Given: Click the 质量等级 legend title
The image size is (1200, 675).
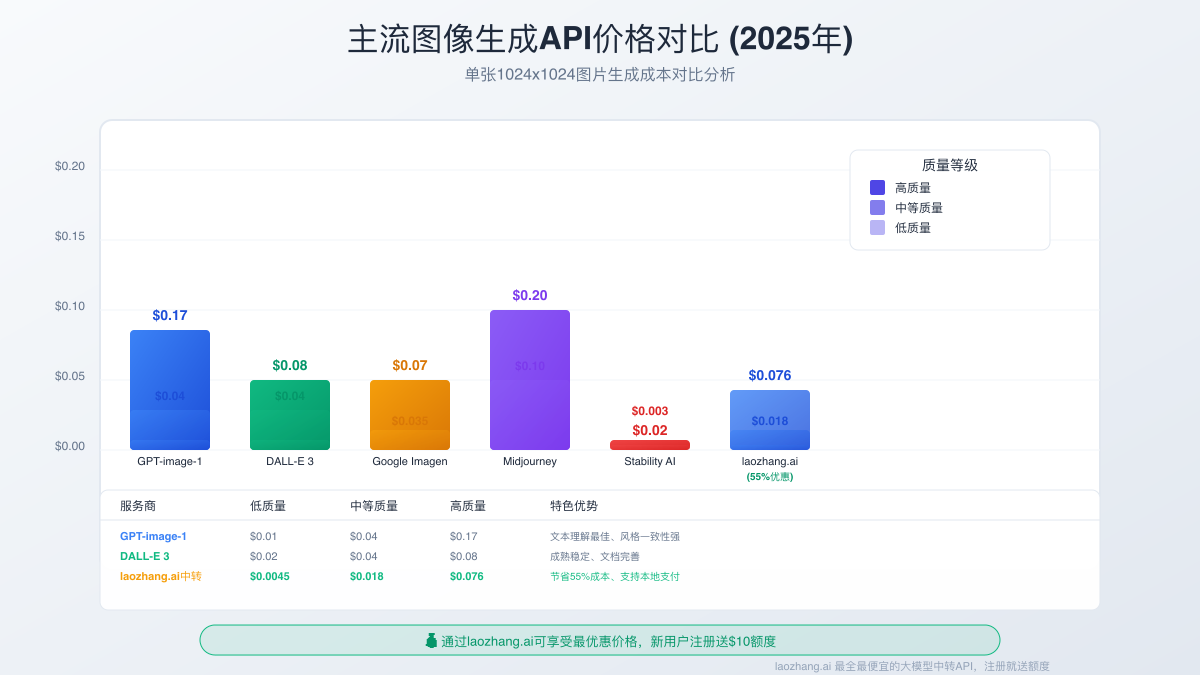Looking at the screenshot, I should (949, 165).
